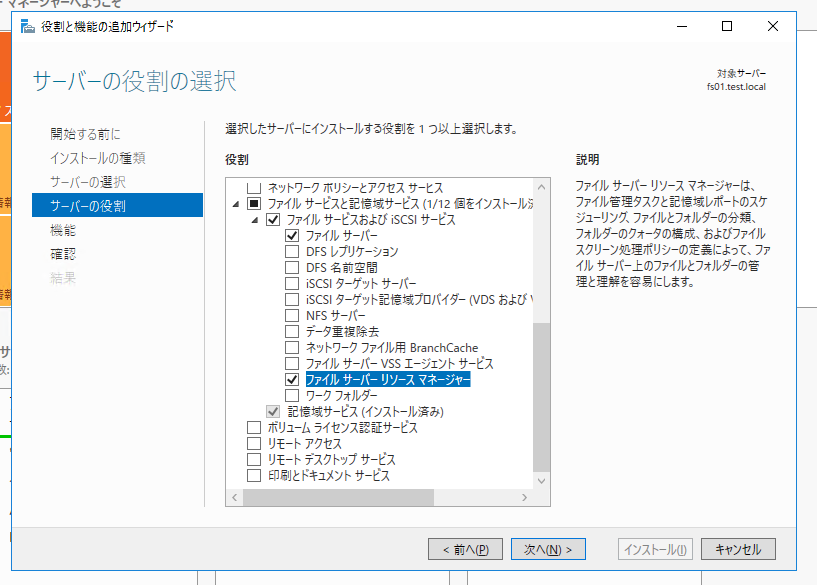
Task: Click the down arrow of roles list scrollbar
Action: point(541,481)
